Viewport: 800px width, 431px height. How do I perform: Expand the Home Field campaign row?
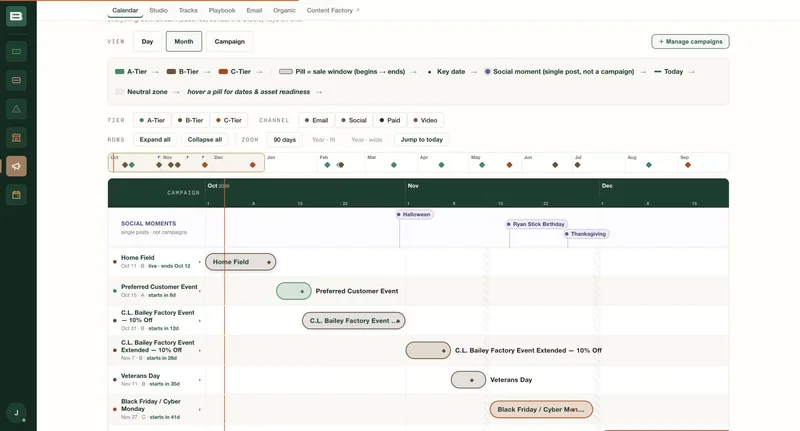[199, 262]
